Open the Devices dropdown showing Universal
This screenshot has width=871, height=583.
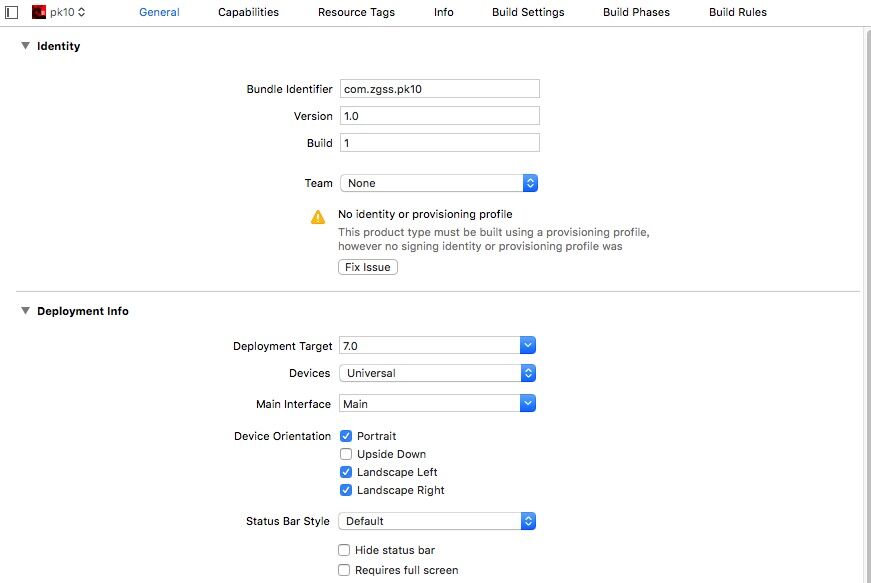pyautogui.click(x=437, y=373)
